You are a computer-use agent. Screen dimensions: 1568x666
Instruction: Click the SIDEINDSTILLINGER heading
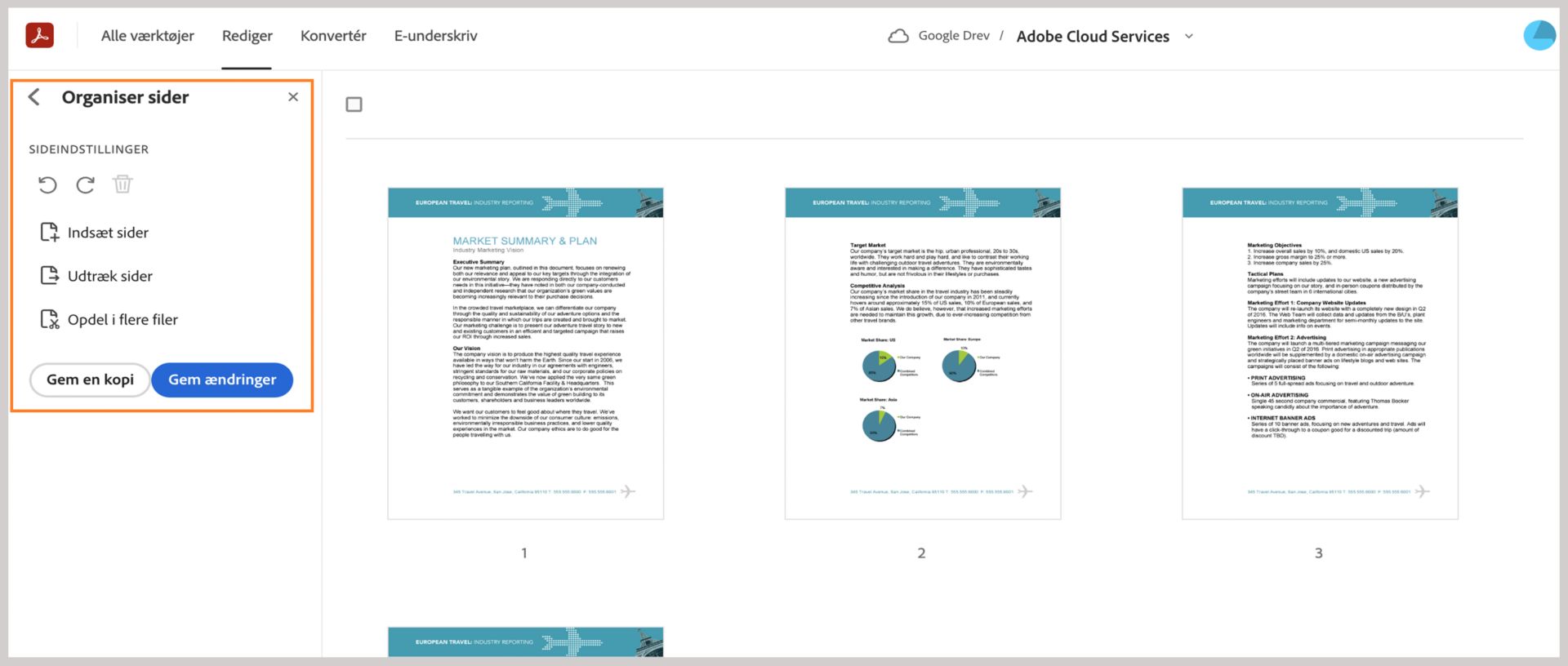89,149
